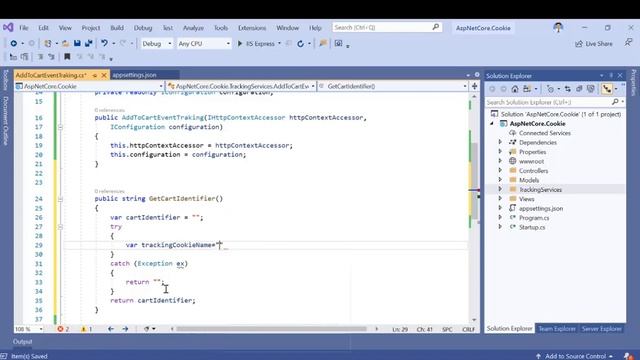Toggle Track Active Item button in Solution Explorer

coord(607,89)
